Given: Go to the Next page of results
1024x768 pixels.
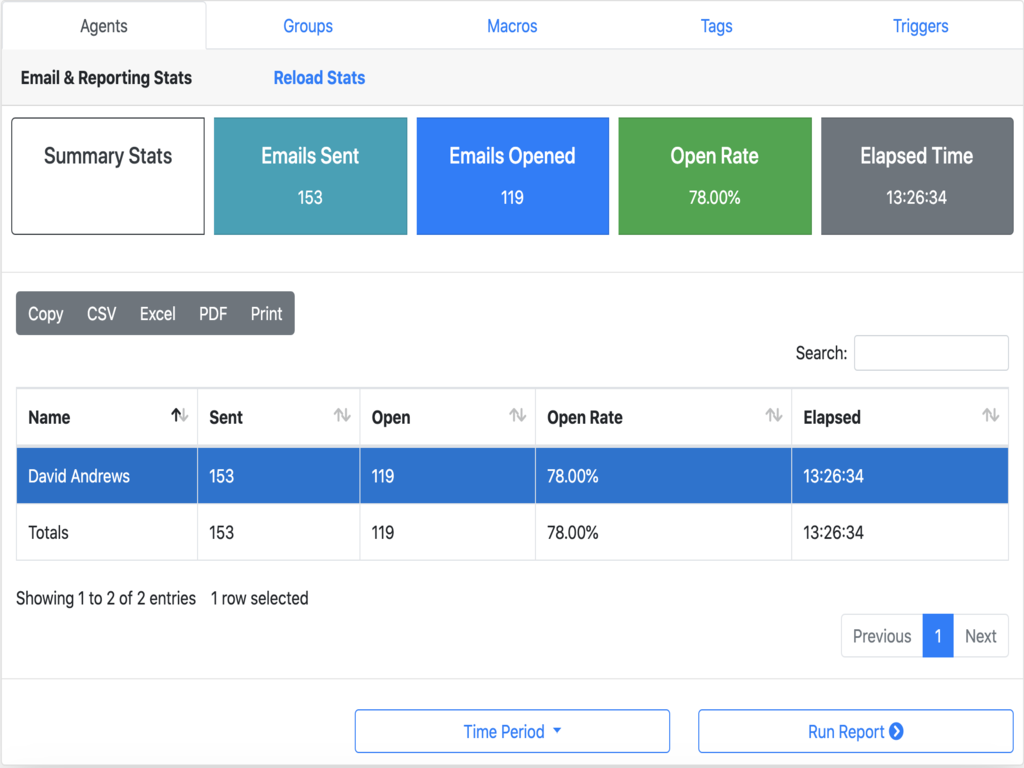Looking at the screenshot, I should pyautogui.click(x=981, y=635).
